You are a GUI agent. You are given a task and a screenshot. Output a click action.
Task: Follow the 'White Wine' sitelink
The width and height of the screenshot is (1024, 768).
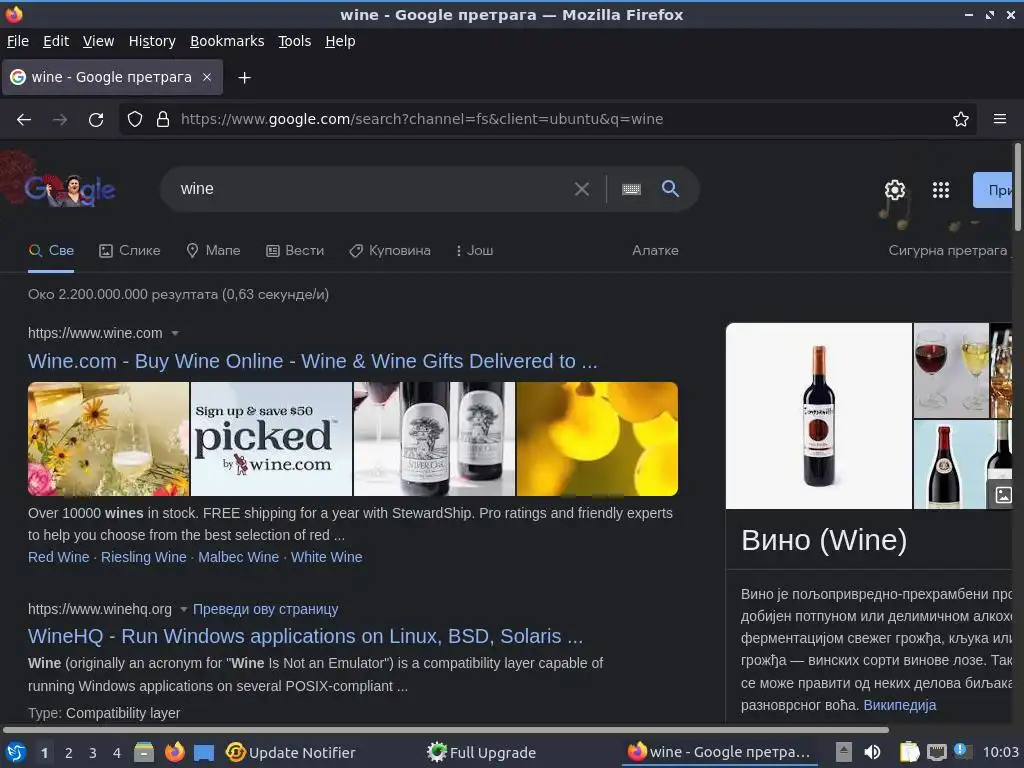[327, 557]
